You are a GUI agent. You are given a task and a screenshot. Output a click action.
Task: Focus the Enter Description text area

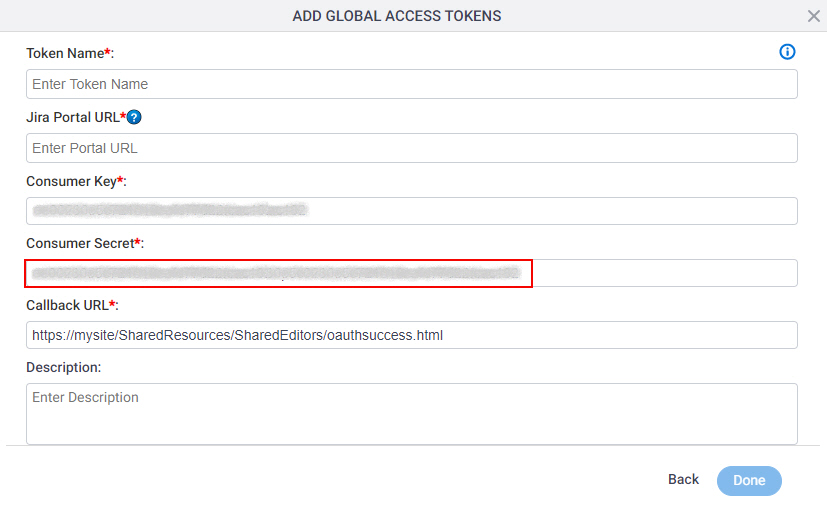tap(411, 414)
